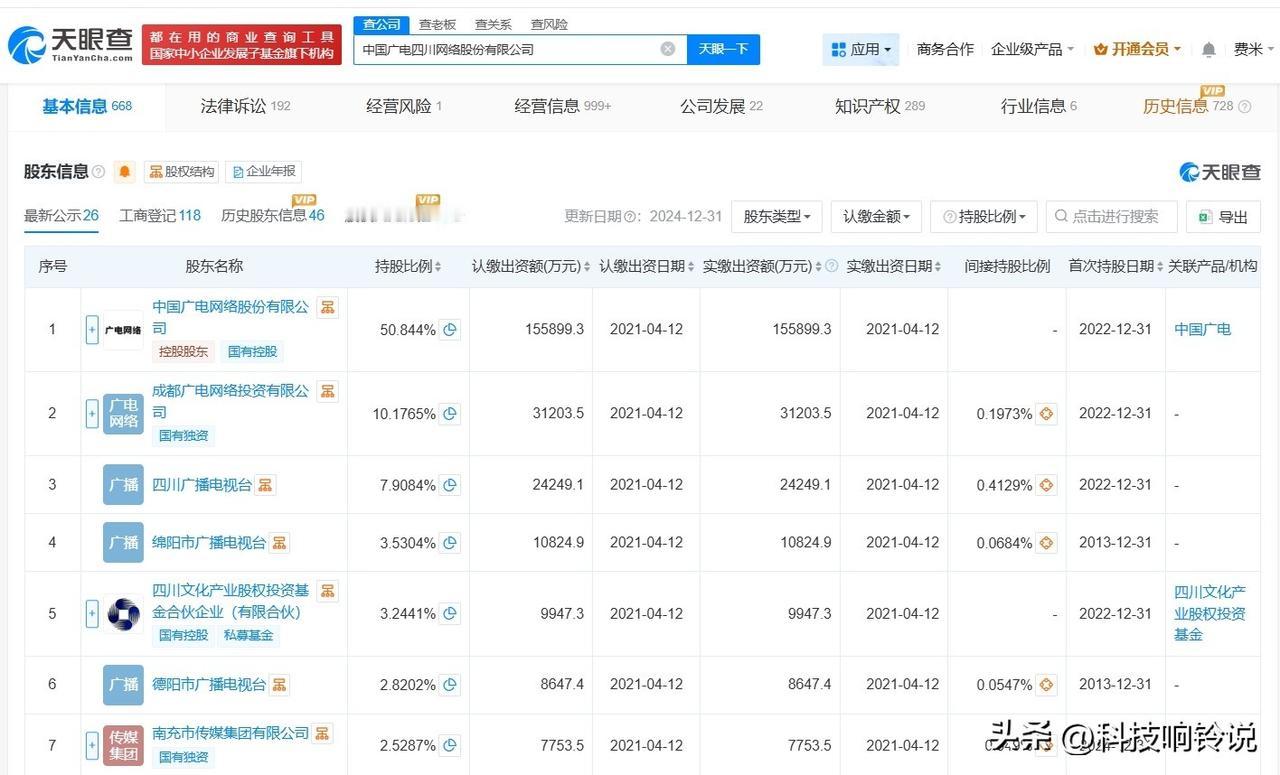Click equity structure icon beside 绵阳市广播电视台
1280x775 pixels.
coord(279,542)
